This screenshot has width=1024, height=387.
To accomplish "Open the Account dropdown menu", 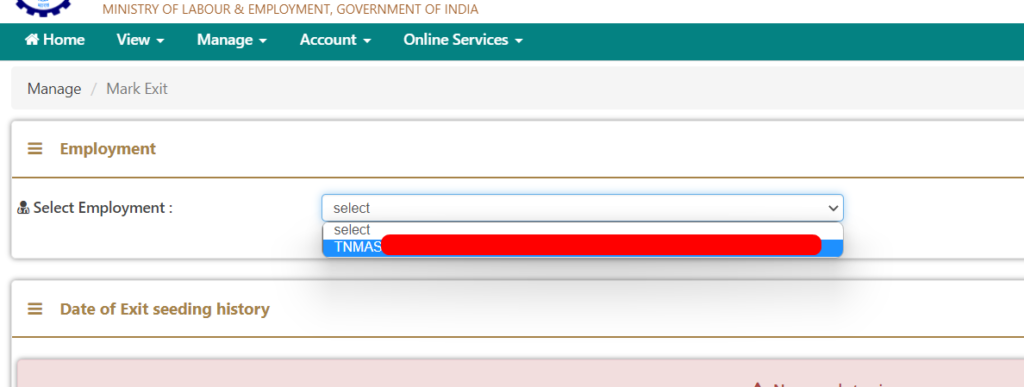I will 335,40.
